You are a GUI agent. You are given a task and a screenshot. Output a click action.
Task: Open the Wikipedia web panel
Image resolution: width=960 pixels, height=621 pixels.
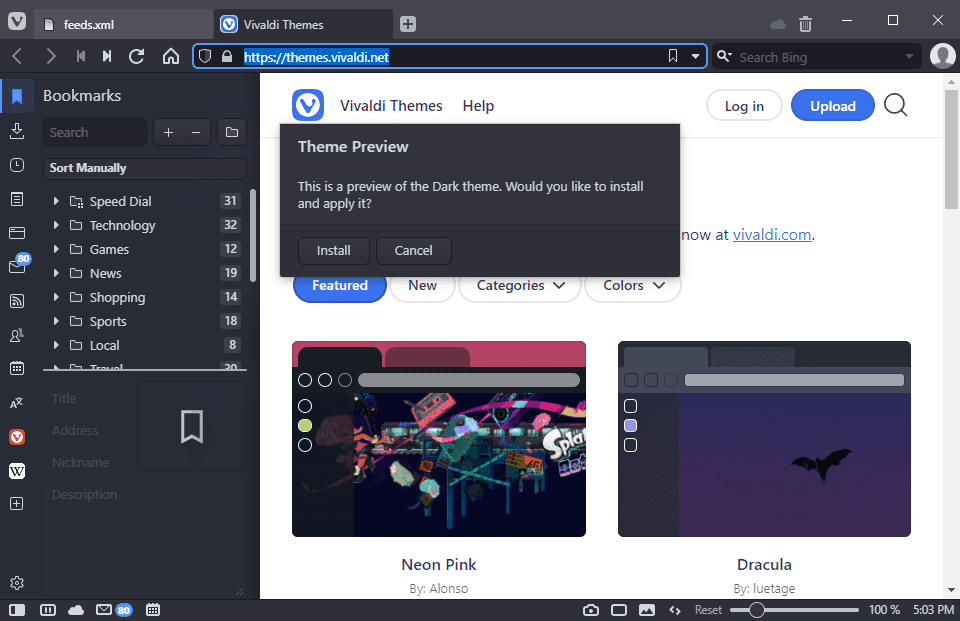tap(17, 471)
